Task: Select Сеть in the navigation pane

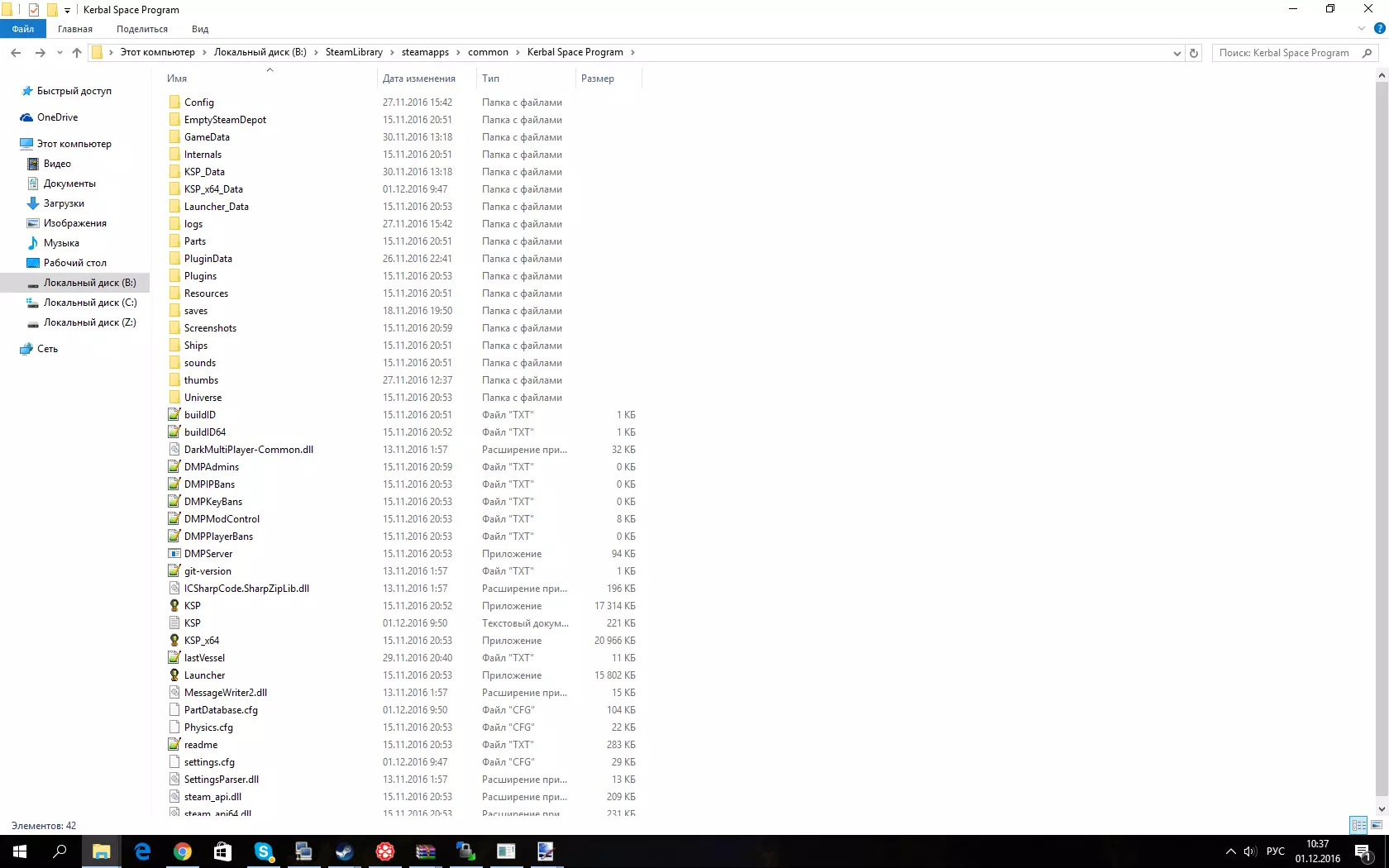Action: coord(47,349)
